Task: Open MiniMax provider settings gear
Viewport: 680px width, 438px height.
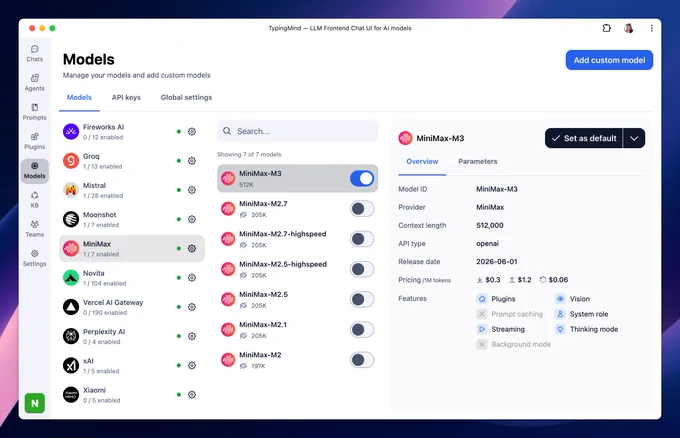Action: [192, 248]
